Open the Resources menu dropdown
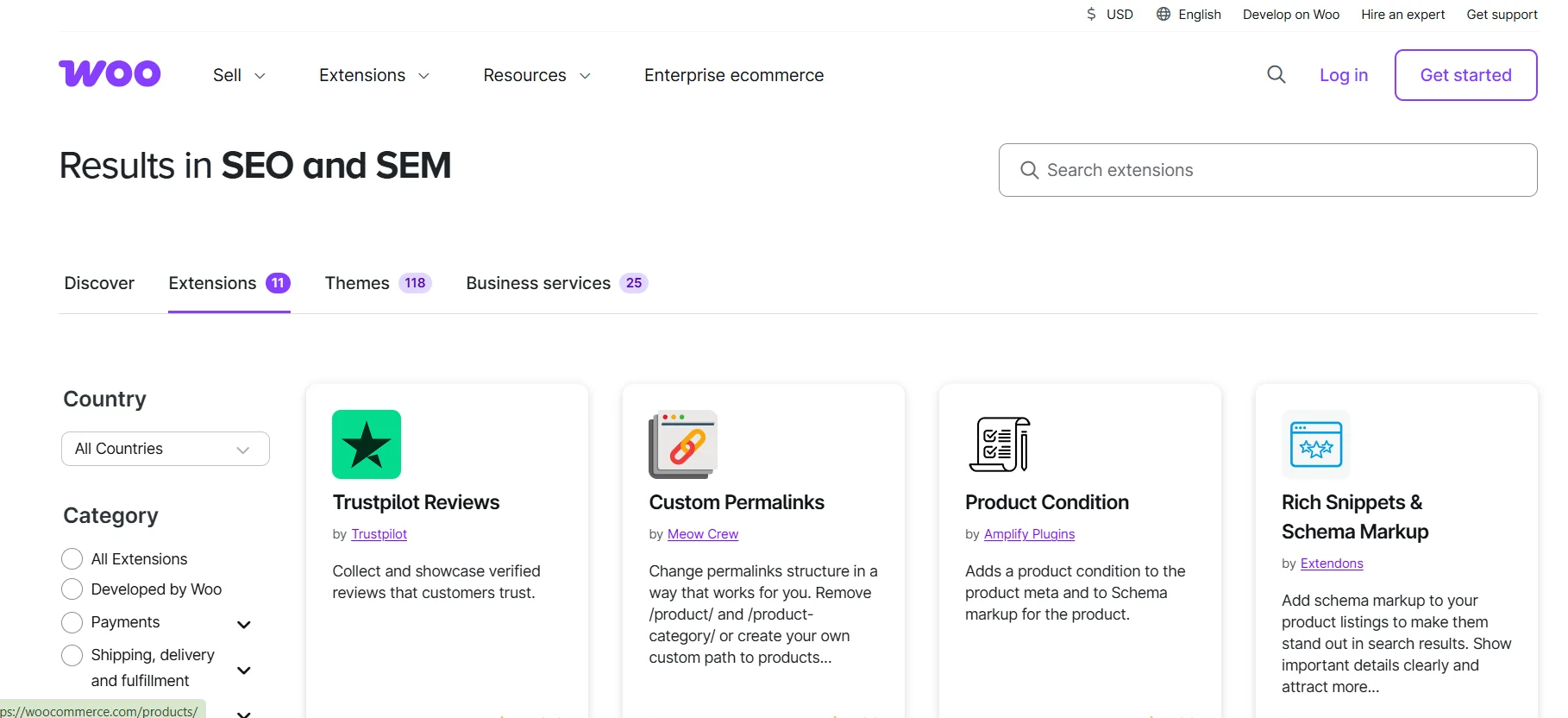Screen dimensions: 1568x718 (536, 75)
